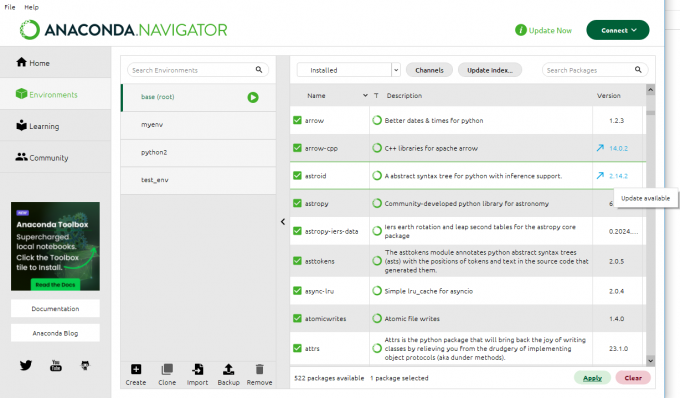Click the Apply button
680x398 pixels.
click(x=592, y=378)
